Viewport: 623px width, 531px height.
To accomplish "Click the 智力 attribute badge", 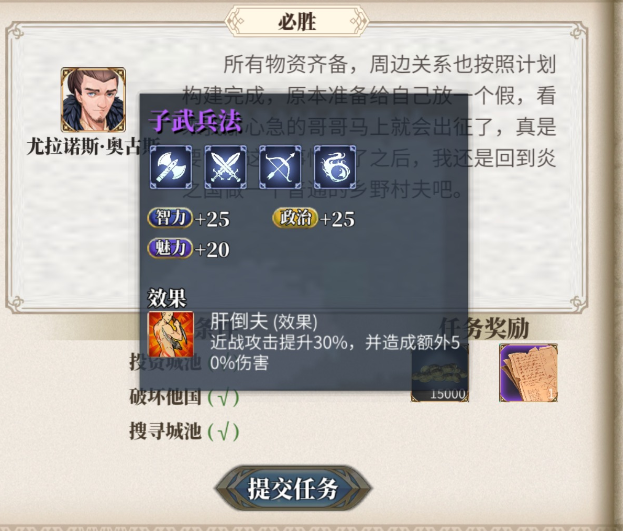I will pos(170,218).
